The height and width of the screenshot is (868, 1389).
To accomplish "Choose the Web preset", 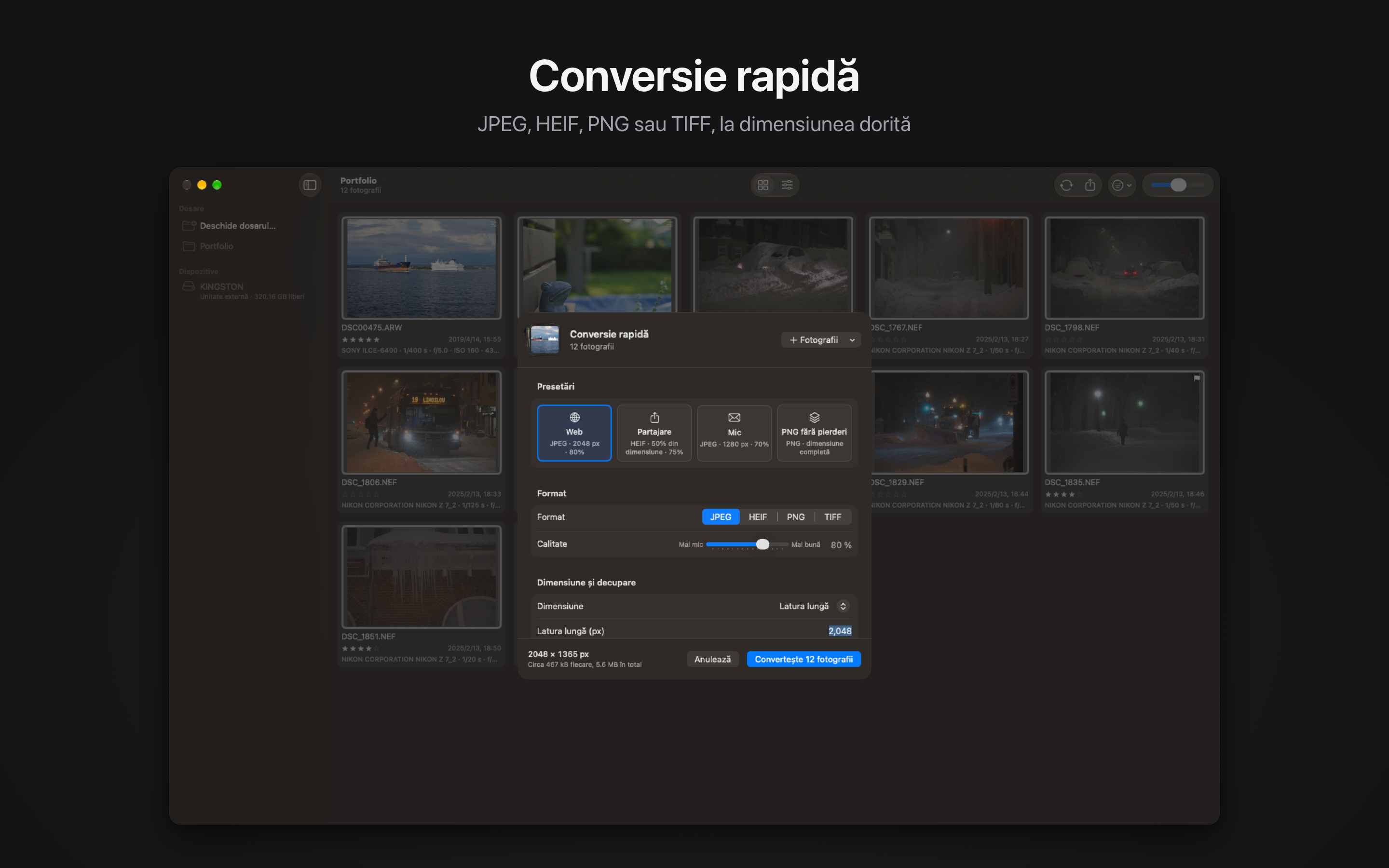I will (574, 433).
